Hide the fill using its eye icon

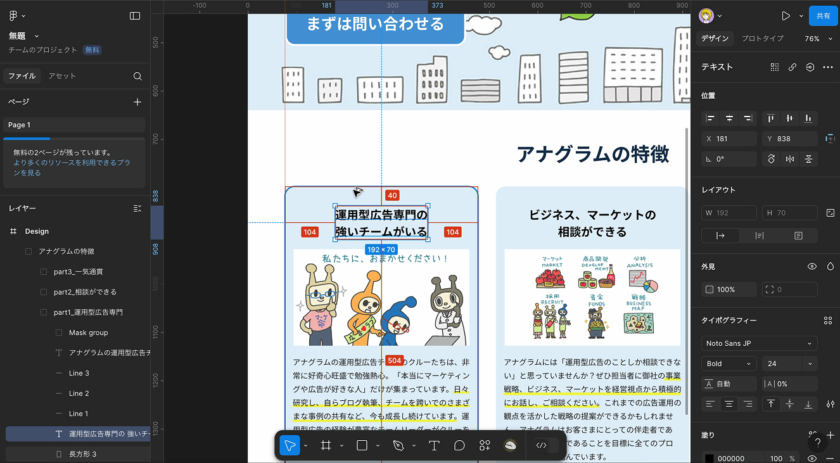click(811, 457)
